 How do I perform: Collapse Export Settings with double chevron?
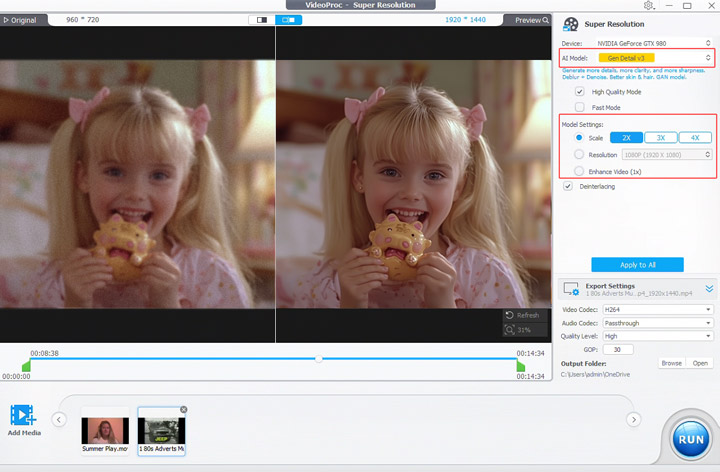tap(709, 289)
